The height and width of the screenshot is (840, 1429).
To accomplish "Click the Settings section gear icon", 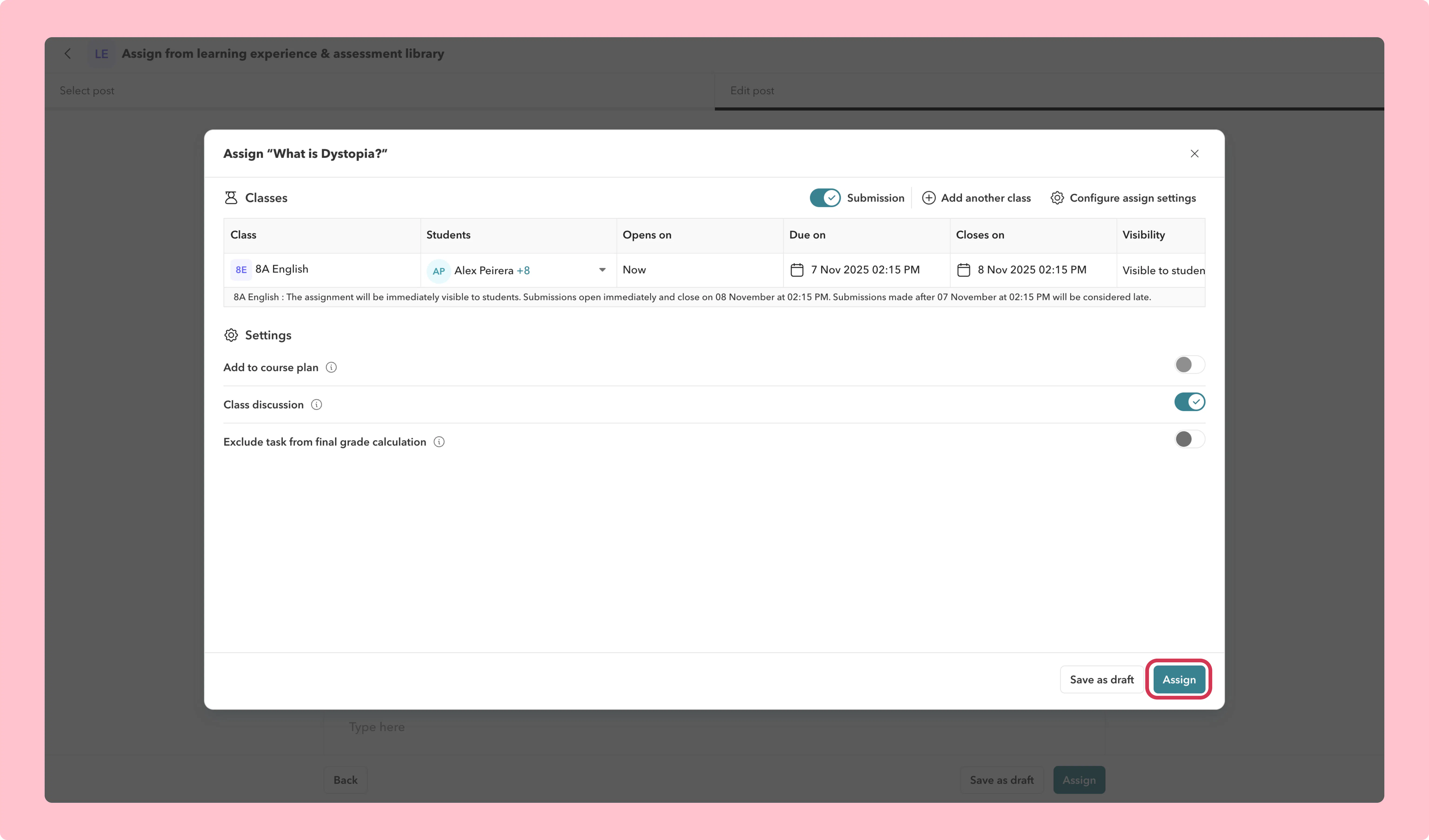I will pyautogui.click(x=231, y=335).
